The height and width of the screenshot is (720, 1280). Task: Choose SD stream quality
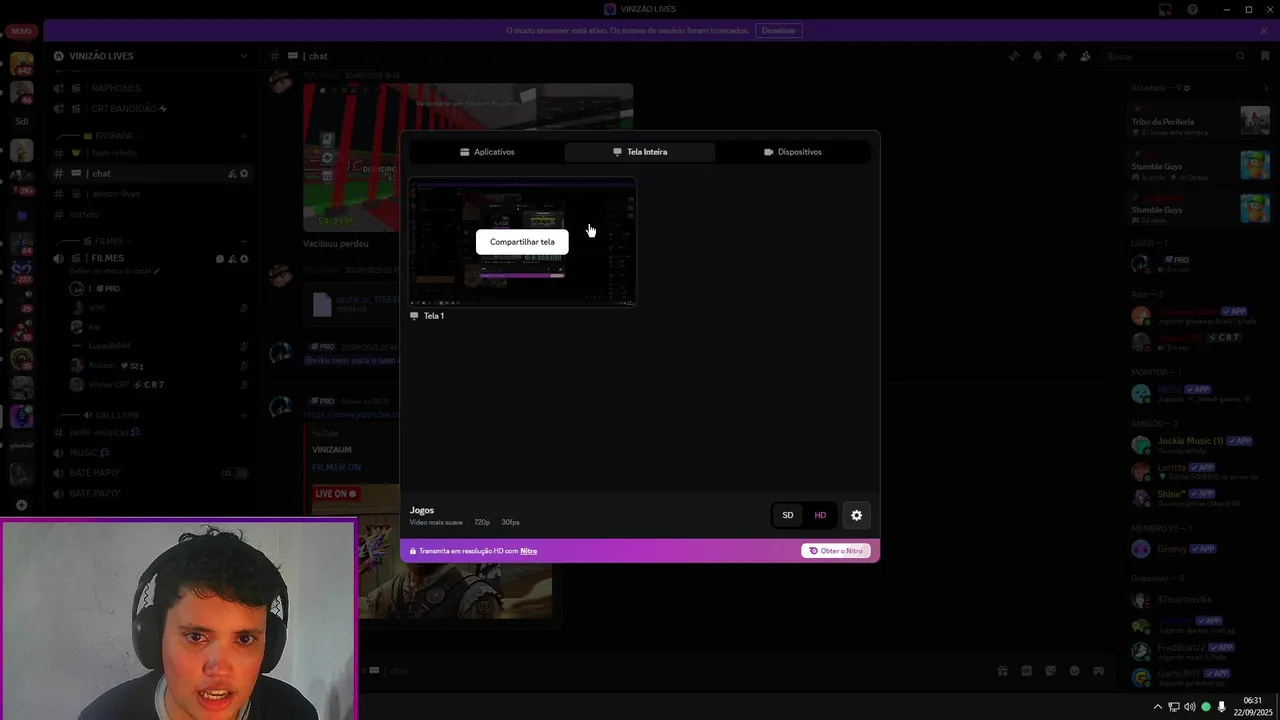point(788,515)
